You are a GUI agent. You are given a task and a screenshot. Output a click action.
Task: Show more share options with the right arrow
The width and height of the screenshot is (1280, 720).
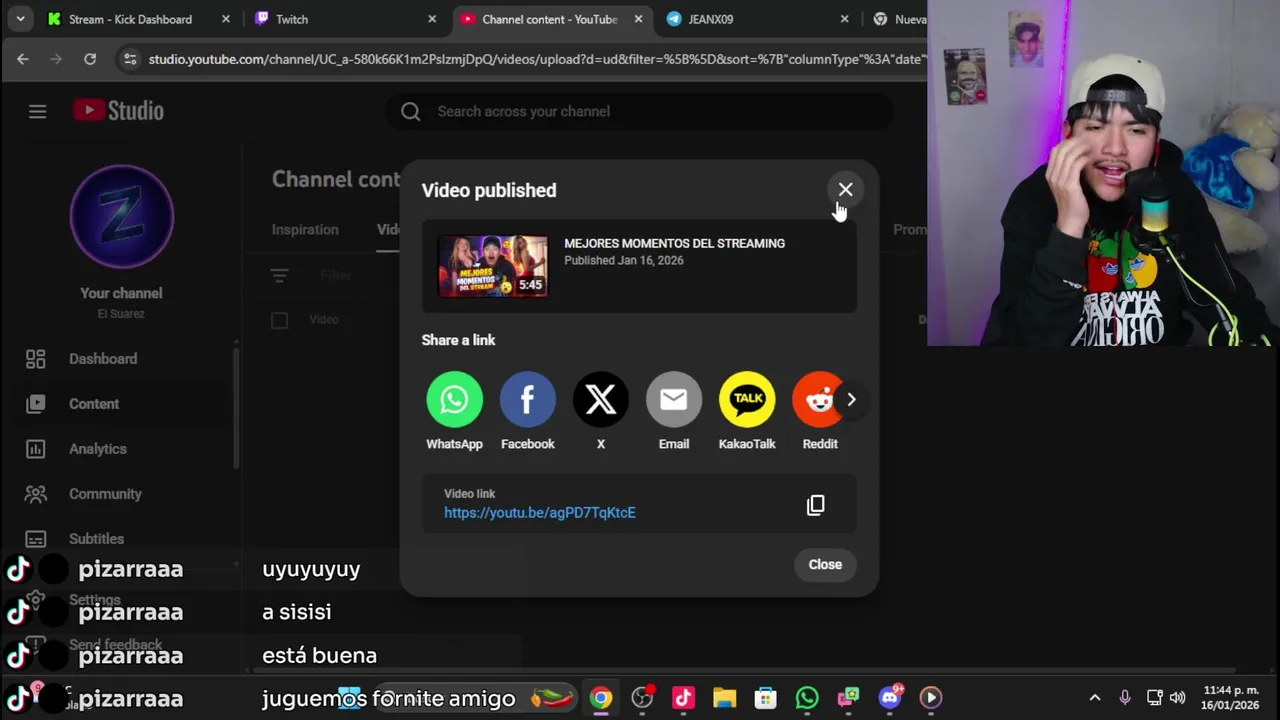point(851,400)
